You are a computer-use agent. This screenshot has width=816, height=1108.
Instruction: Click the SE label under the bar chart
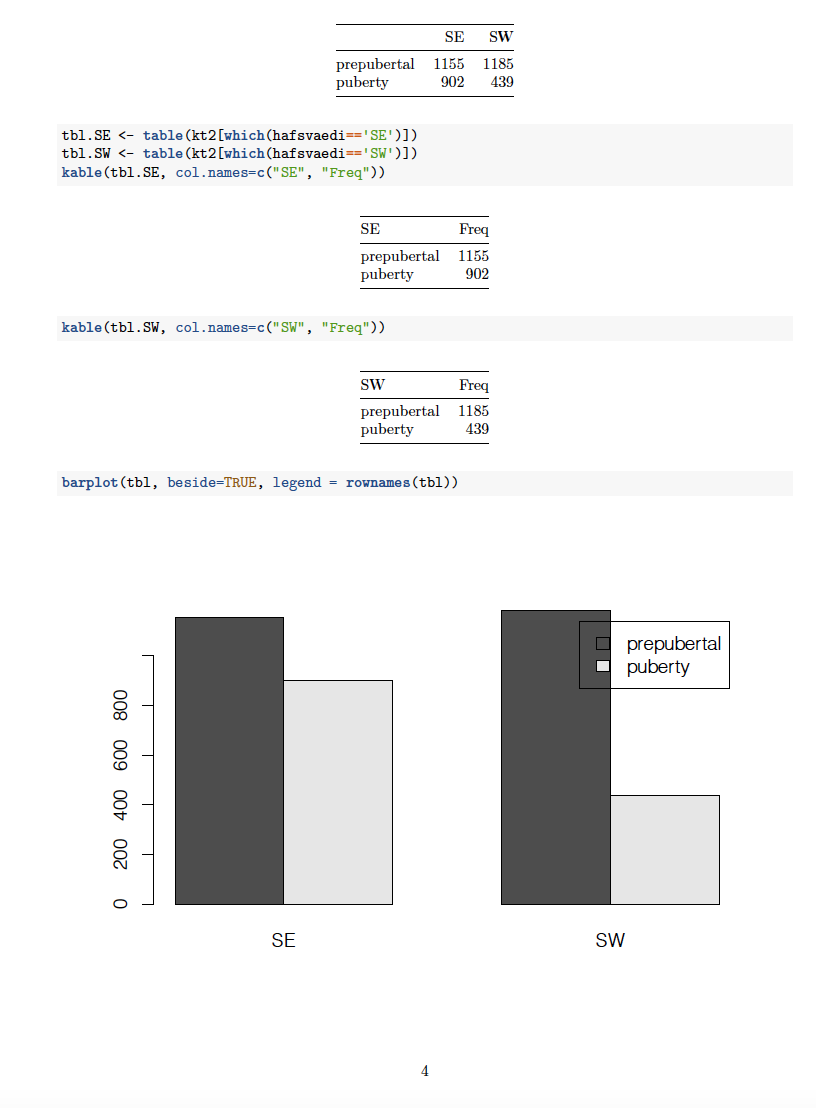283,941
